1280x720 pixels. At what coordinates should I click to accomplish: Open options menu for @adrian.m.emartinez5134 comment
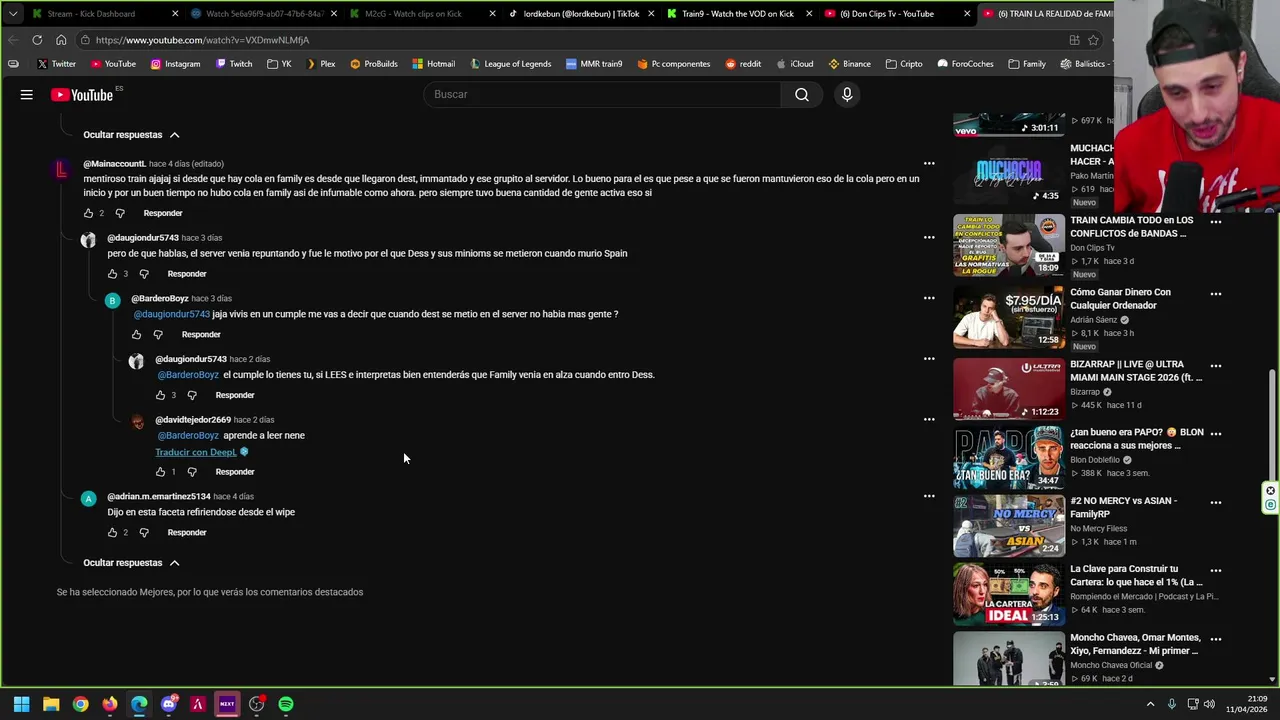[929, 496]
